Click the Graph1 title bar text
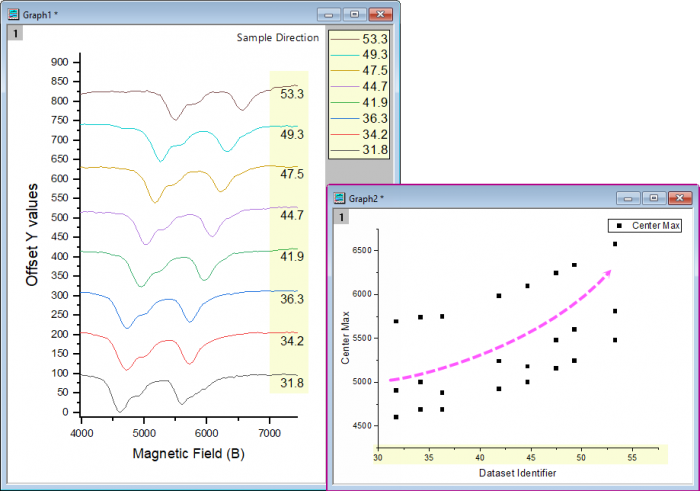 pos(40,15)
